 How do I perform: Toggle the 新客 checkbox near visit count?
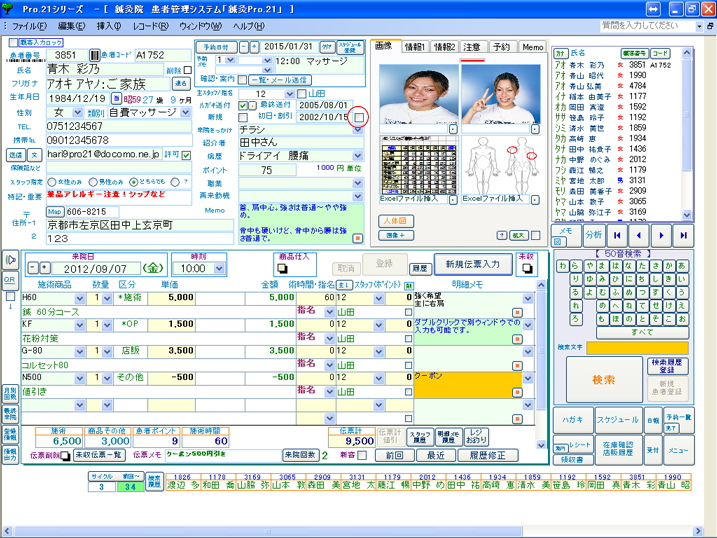pyautogui.click(x=362, y=455)
